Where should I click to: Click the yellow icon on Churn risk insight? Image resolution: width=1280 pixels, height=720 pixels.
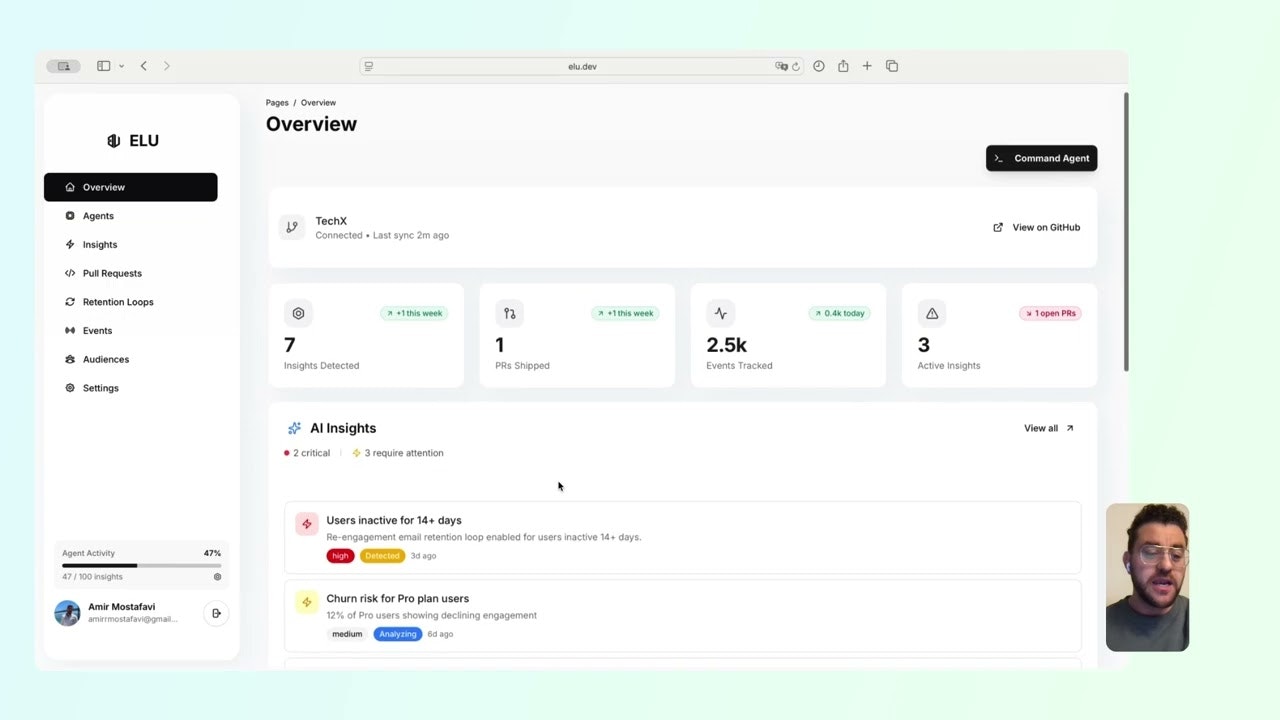[x=306, y=602]
